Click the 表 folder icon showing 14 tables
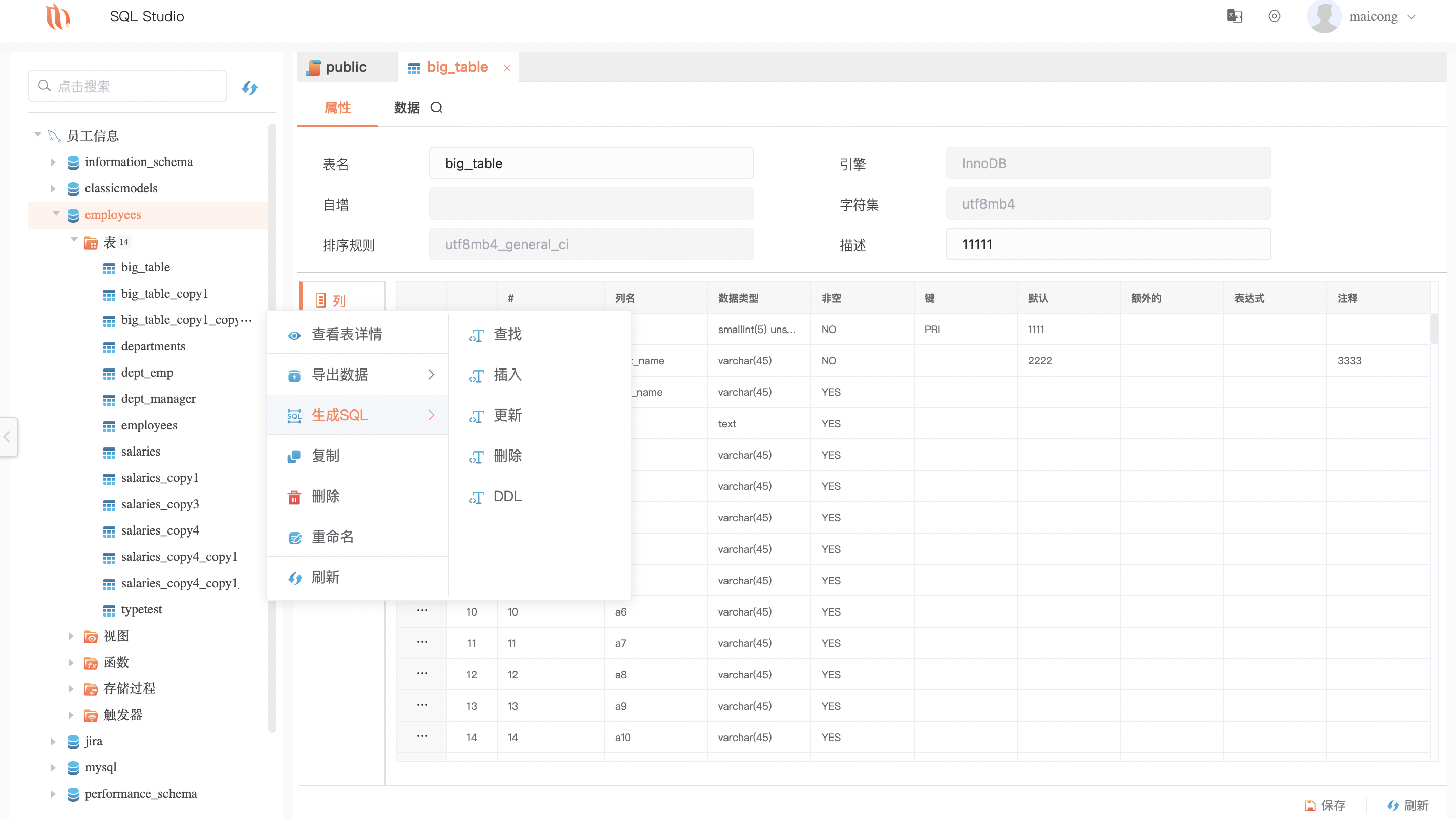Screen dimensions: 1456x819 click(x=92, y=242)
